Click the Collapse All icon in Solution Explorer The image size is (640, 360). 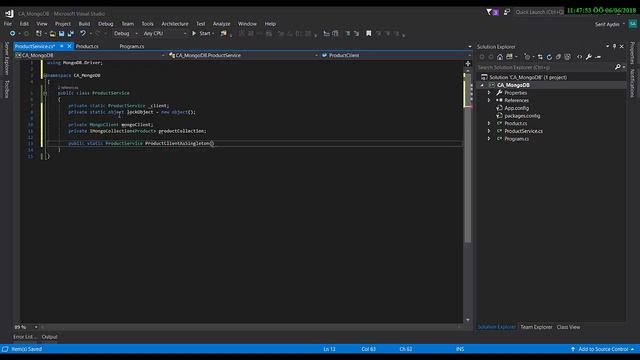[558, 57]
